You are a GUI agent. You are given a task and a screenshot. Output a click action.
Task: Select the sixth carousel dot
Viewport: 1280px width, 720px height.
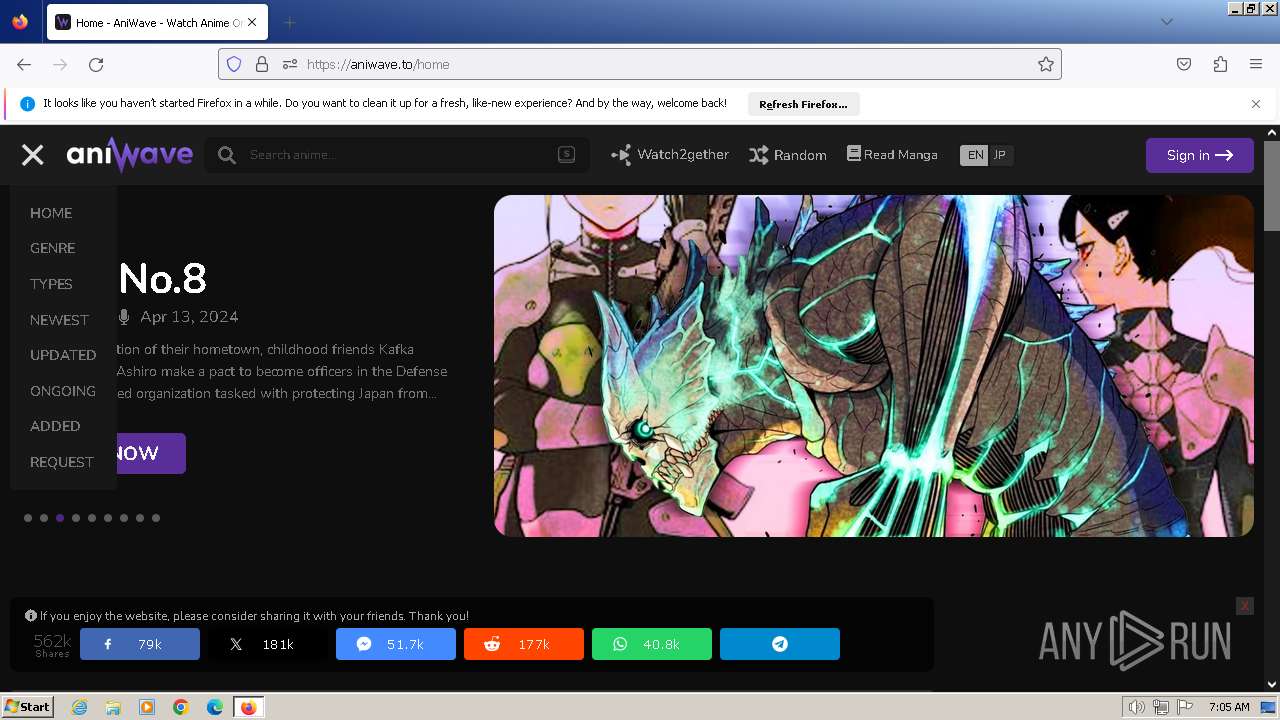pos(108,518)
